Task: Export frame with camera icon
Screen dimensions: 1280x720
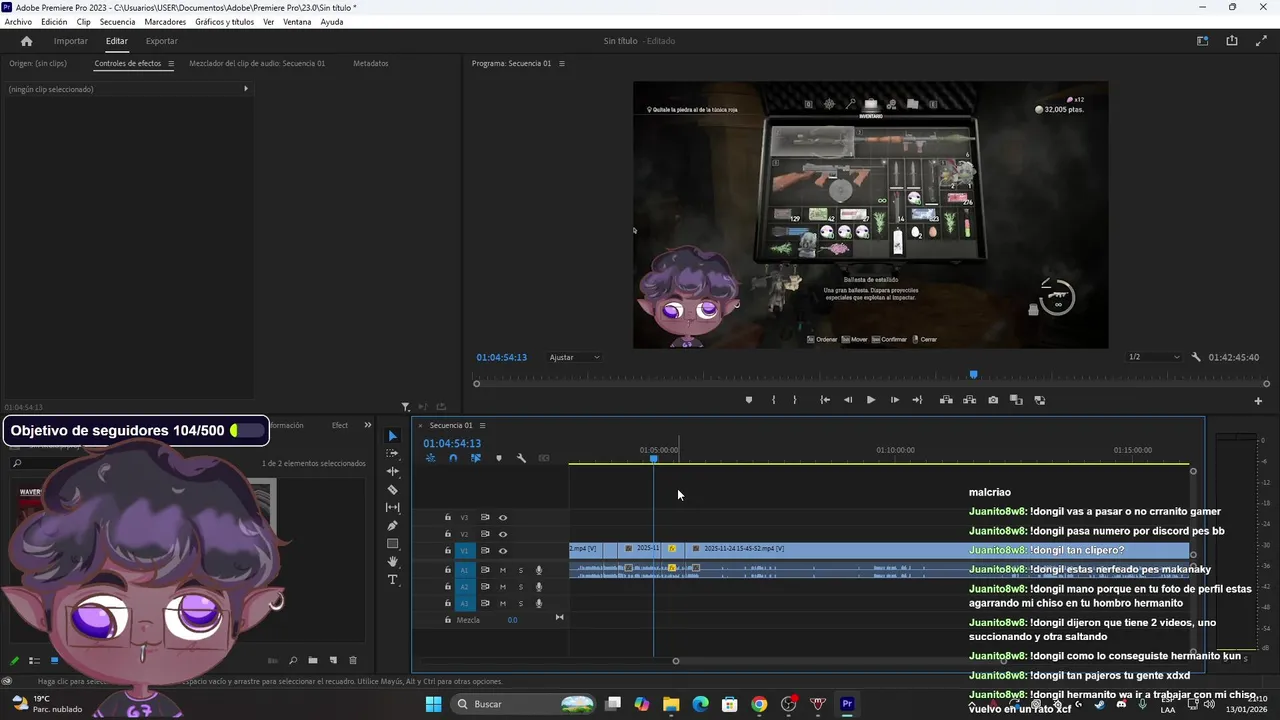Action: [x=993, y=400]
